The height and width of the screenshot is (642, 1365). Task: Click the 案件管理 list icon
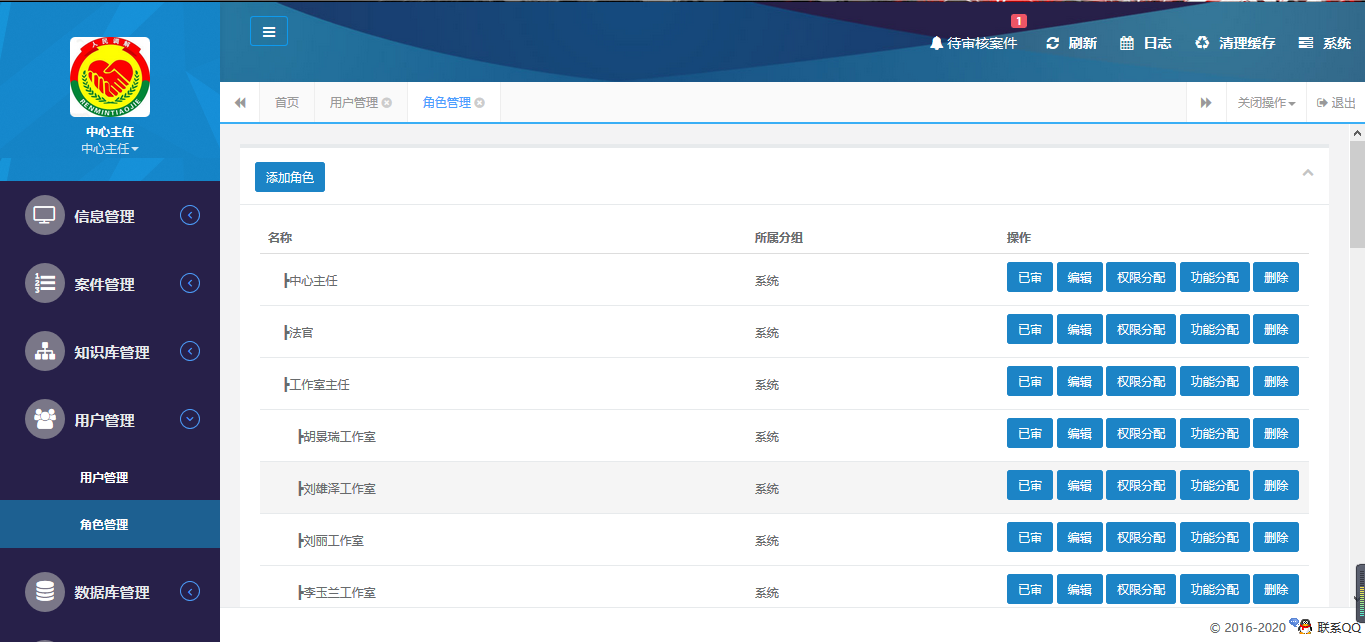45,283
